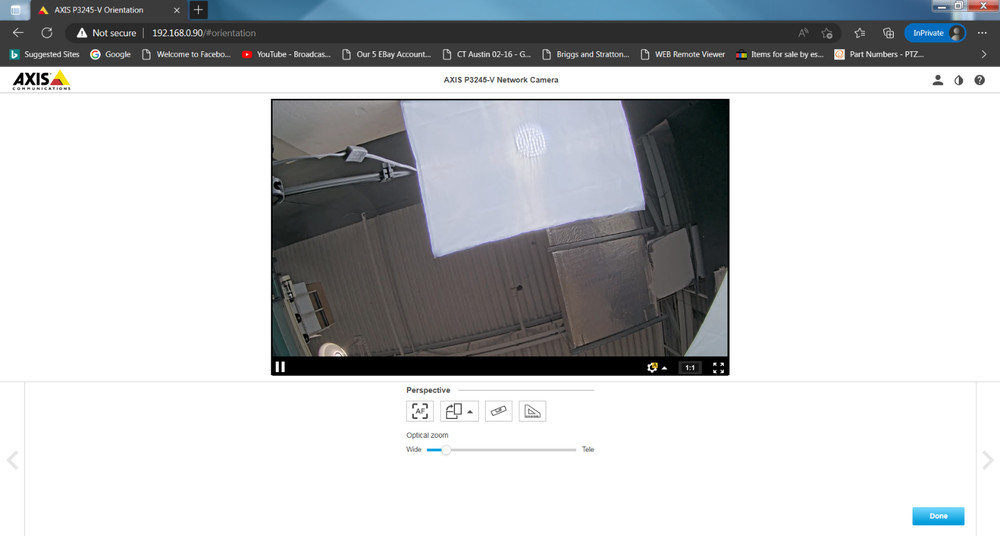Open the YouTube - Broadcas... bookmark
Screen dimensions: 1000x536
click(x=286, y=54)
